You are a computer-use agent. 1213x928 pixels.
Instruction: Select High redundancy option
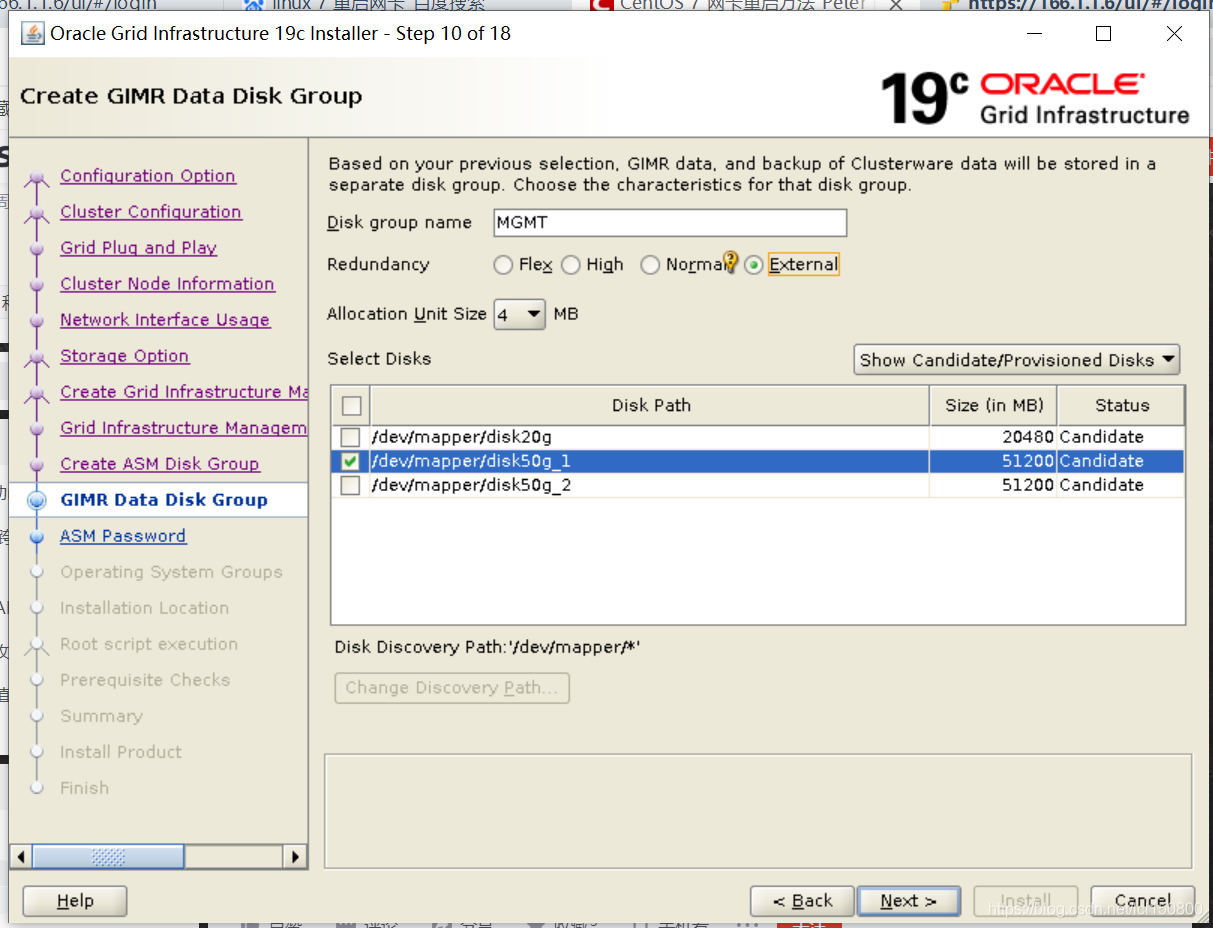[570, 265]
